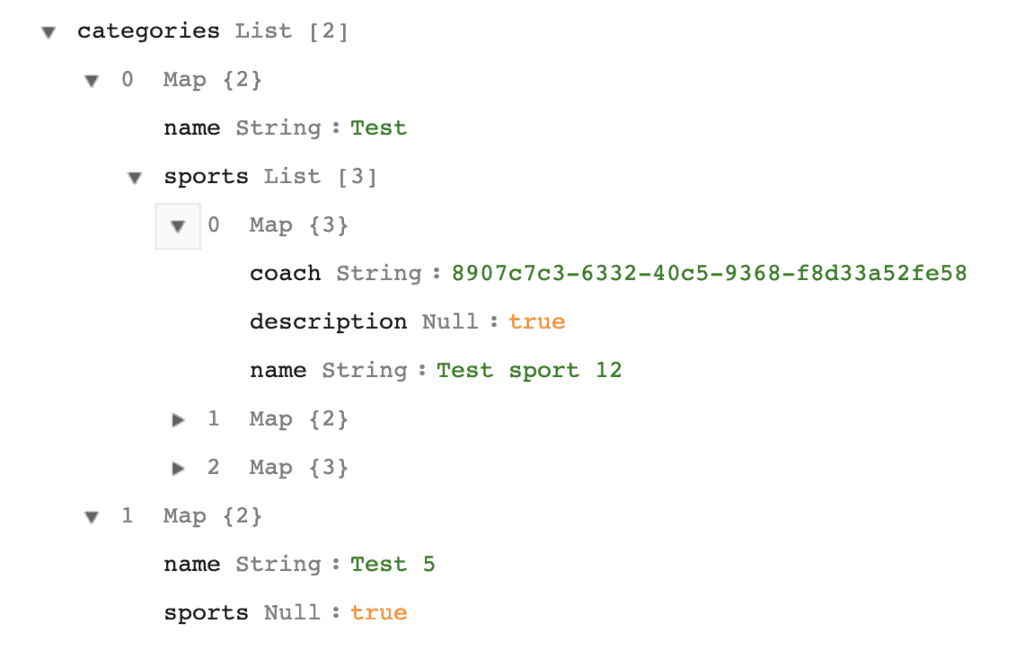The height and width of the screenshot is (650, 1024).
Task: Click the 'Test 5' name value
Action: (393, 564)
